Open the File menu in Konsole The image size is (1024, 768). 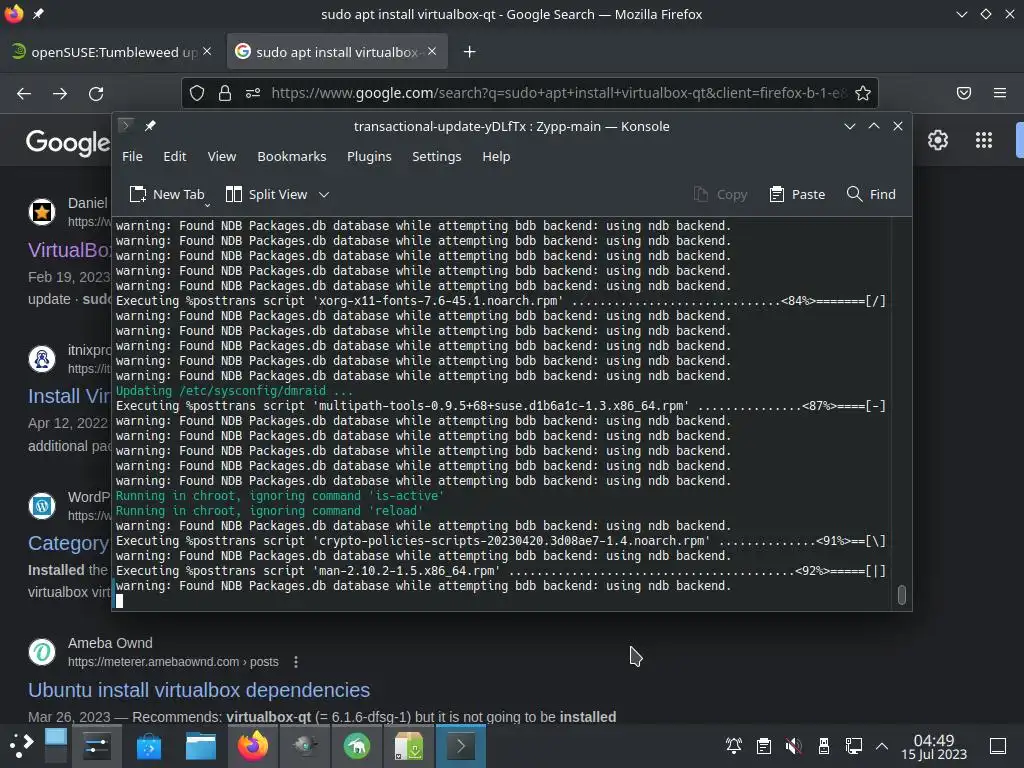click(132, 156)
